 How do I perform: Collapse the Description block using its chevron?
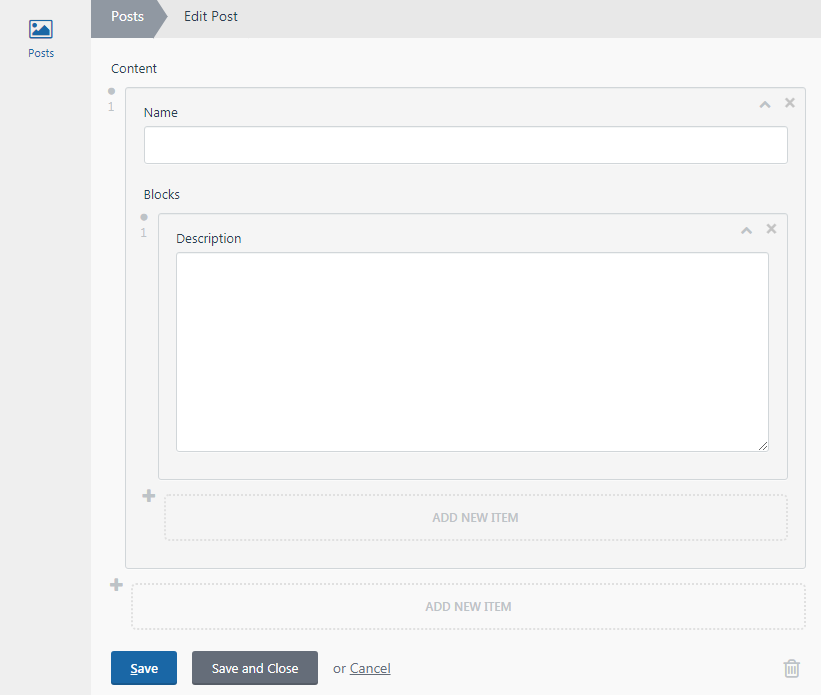coord(746,229)
